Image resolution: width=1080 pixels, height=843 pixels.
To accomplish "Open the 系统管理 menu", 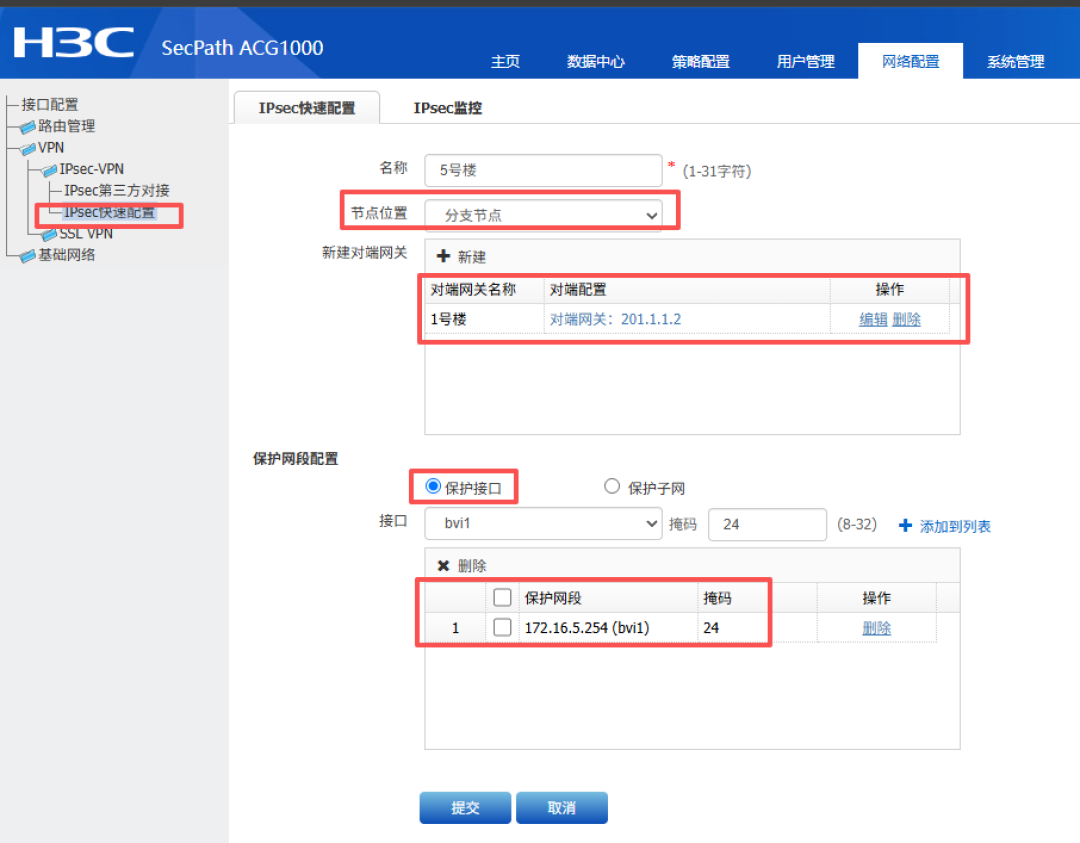I will tap(1015, 61).
